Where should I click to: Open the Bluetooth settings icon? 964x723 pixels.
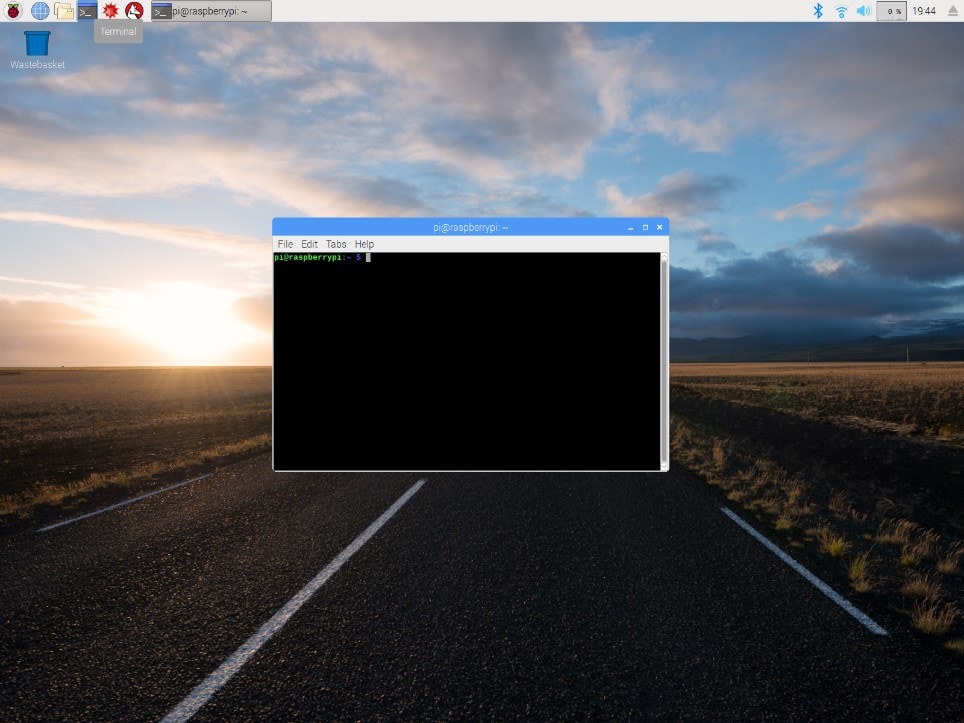818,11
